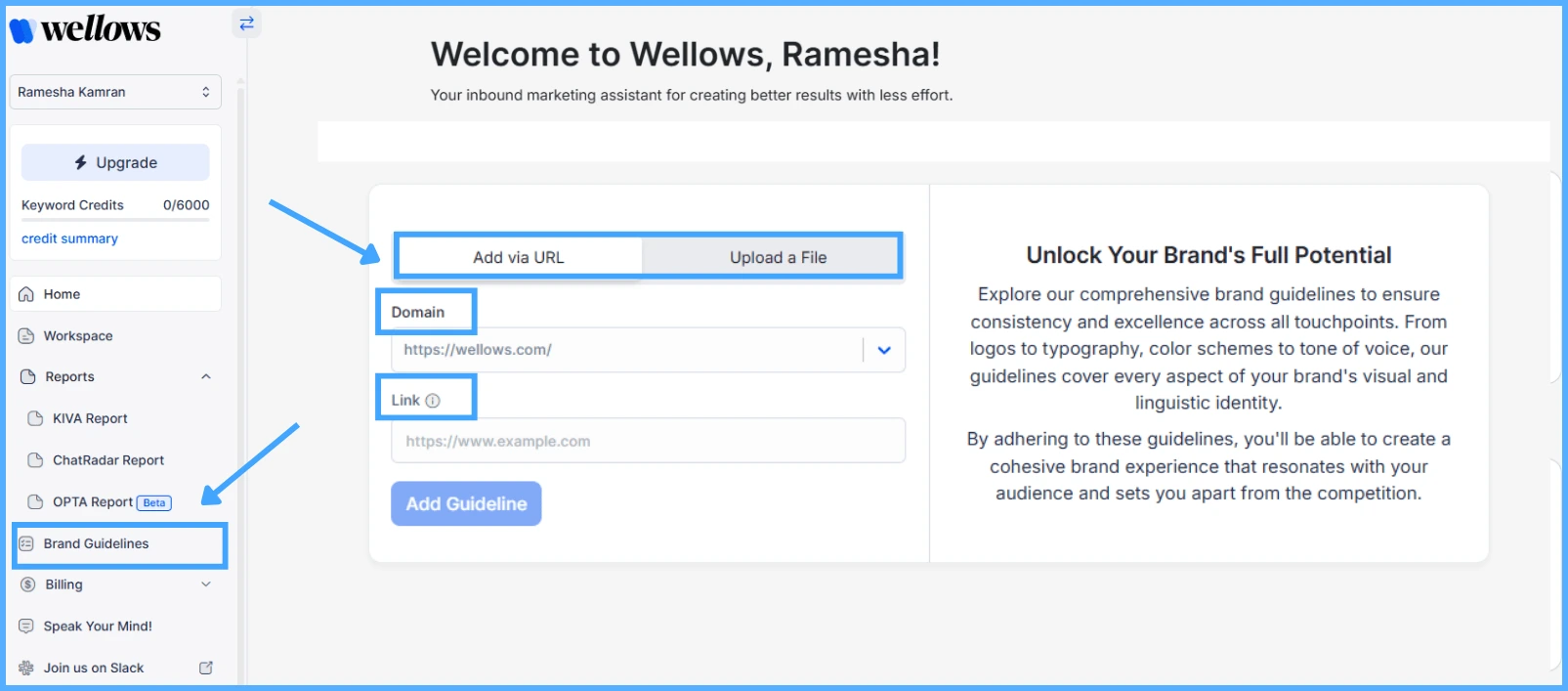Click the Workspace icon in sidebar
The height and width of the screenshot is (691, 1568).
click(26, 336)
